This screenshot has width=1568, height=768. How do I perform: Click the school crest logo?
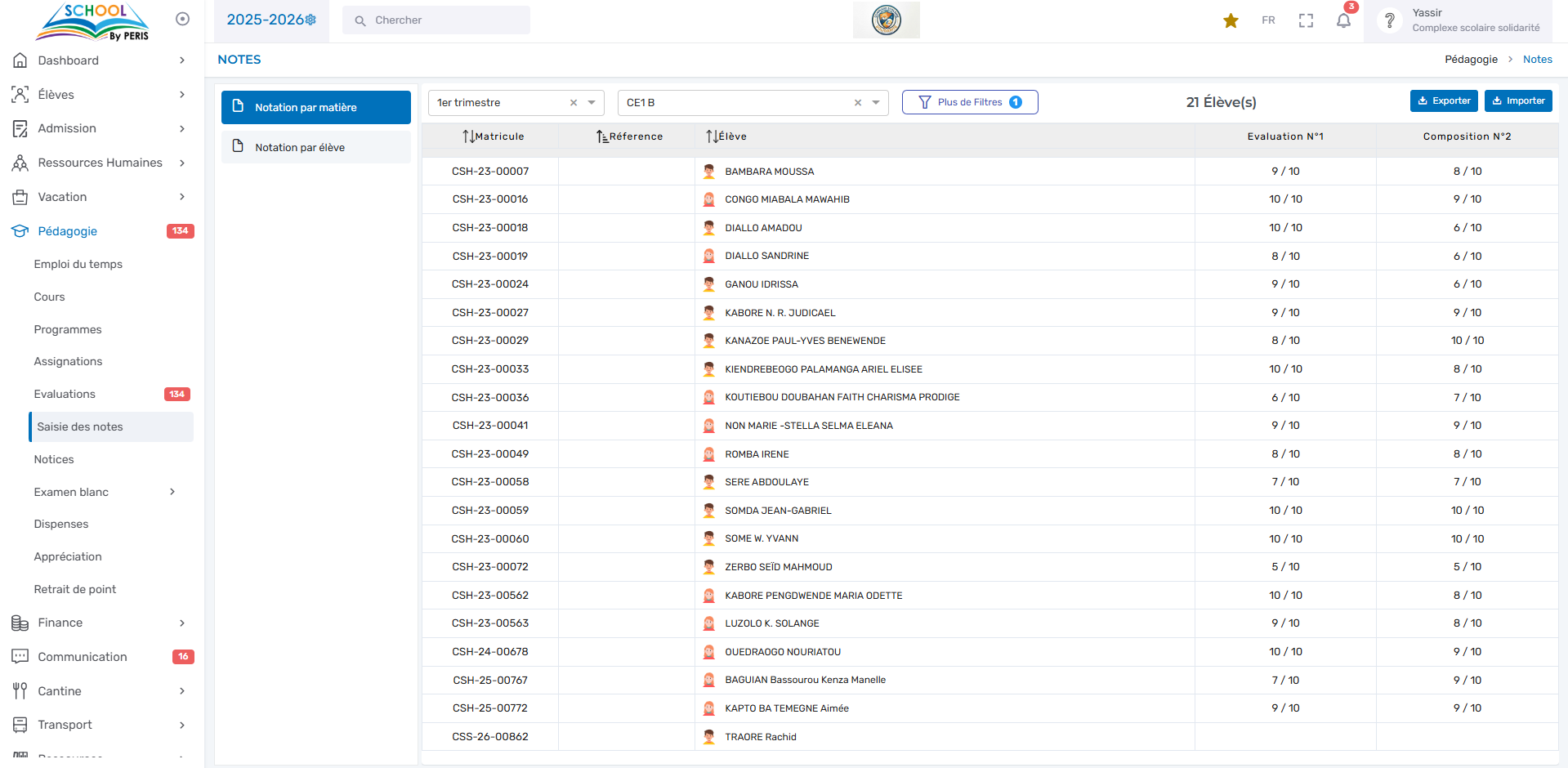click(886, 20)
